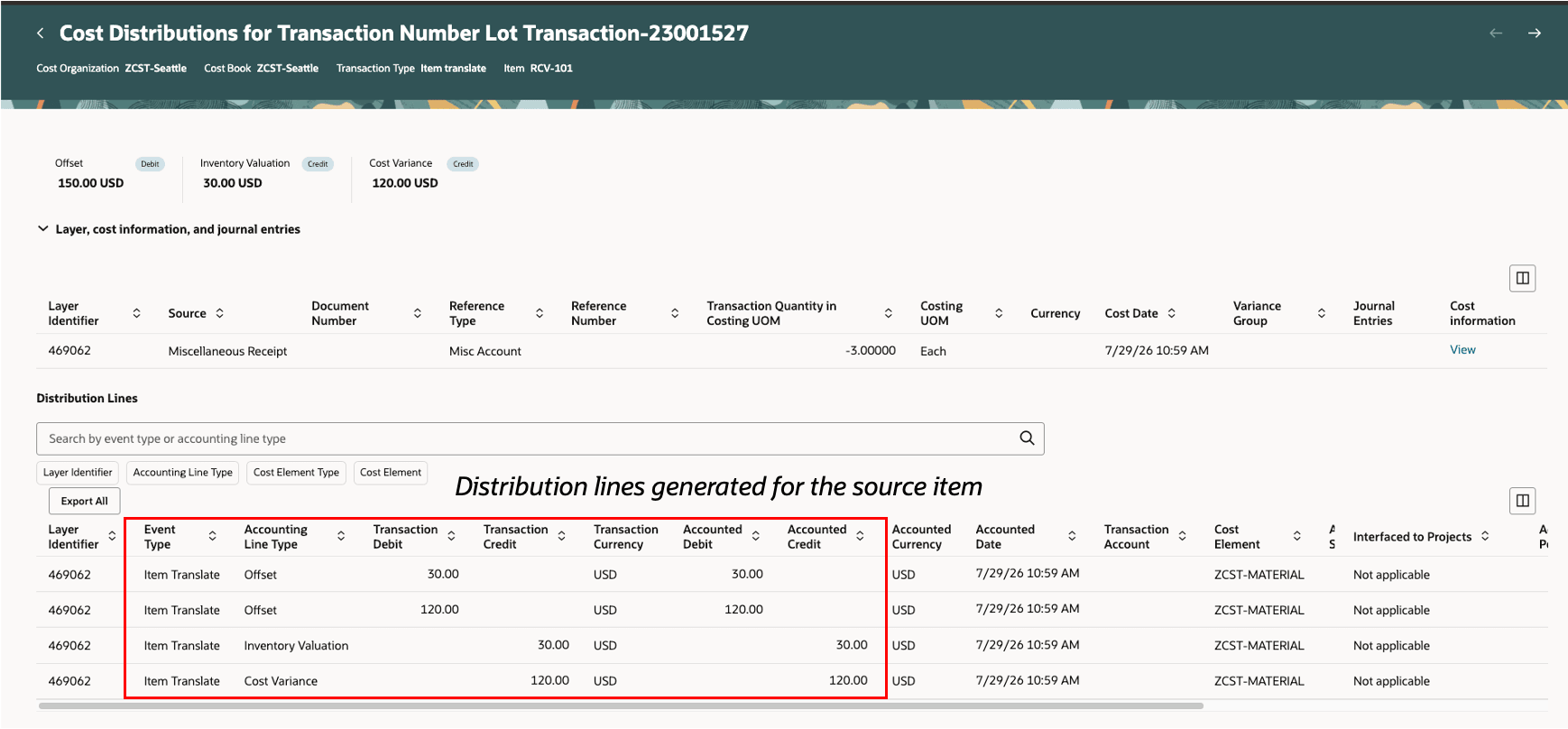Click the horizontal scrollbar under distribution lines

pos(621,706)
